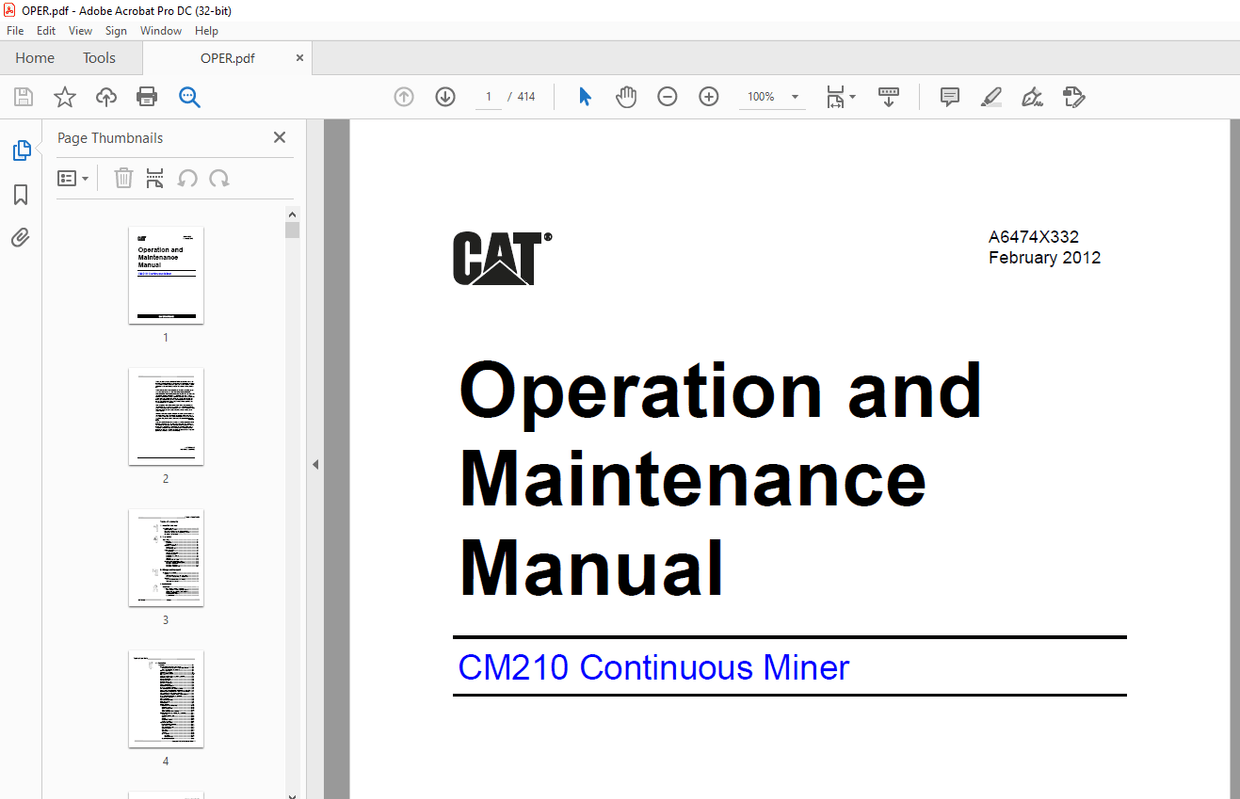This screenshot has height=799, width=1240.
Task: Select the text Selection arrow tool
Action: pos(584,96)
